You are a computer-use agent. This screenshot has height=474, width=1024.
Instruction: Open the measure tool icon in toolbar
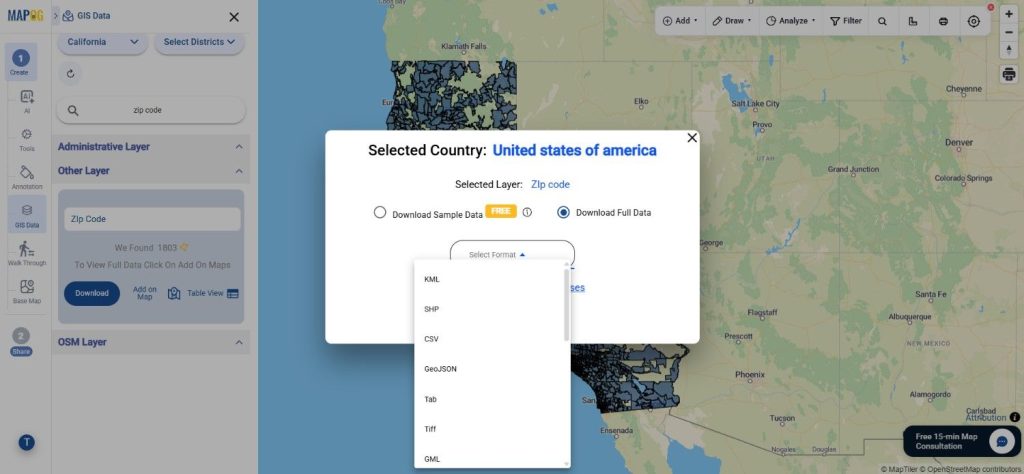(x=912, y=21)
